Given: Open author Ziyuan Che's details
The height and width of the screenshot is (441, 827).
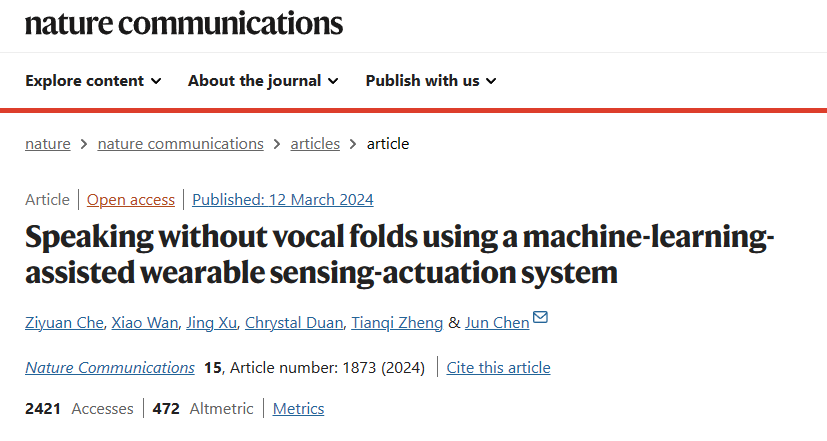Looking at the screenshot, I should (64, 323).
